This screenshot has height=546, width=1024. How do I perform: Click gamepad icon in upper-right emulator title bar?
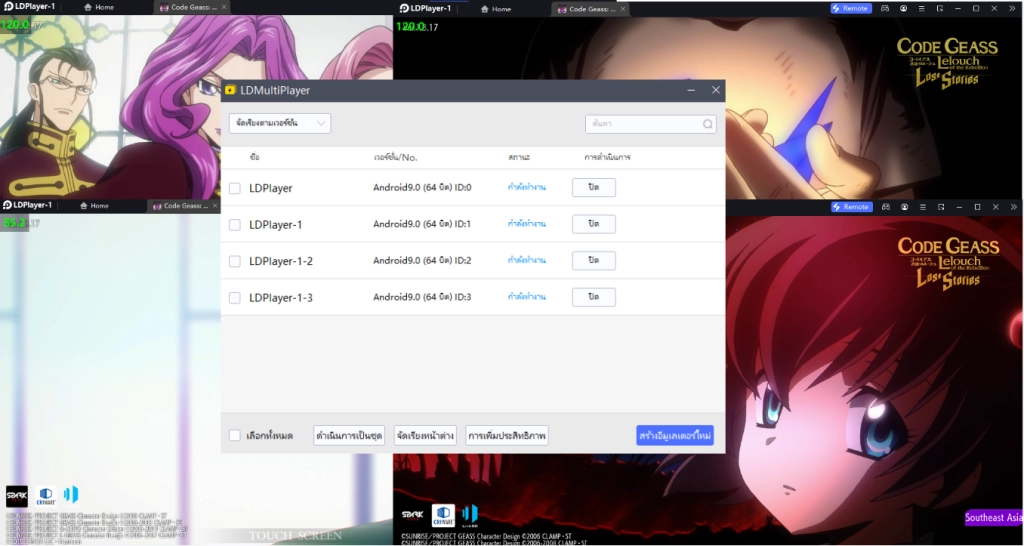point(884,8)
